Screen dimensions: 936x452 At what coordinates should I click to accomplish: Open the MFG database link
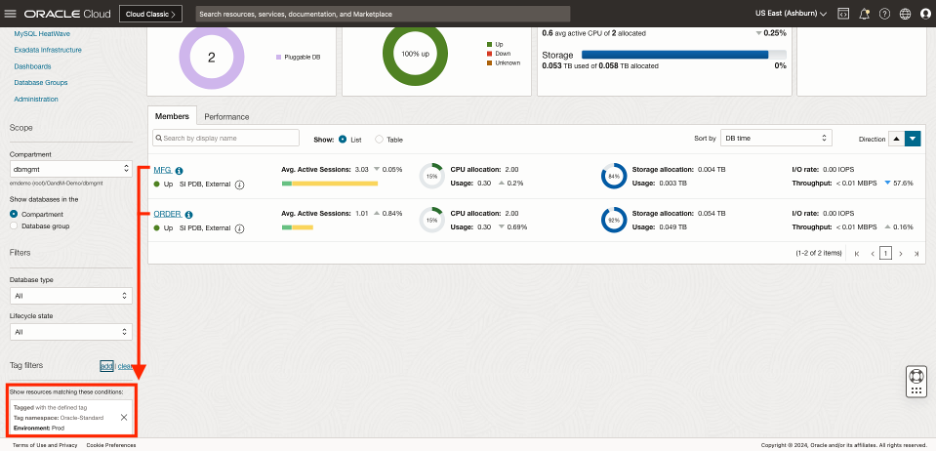click(x=163, y=170)
